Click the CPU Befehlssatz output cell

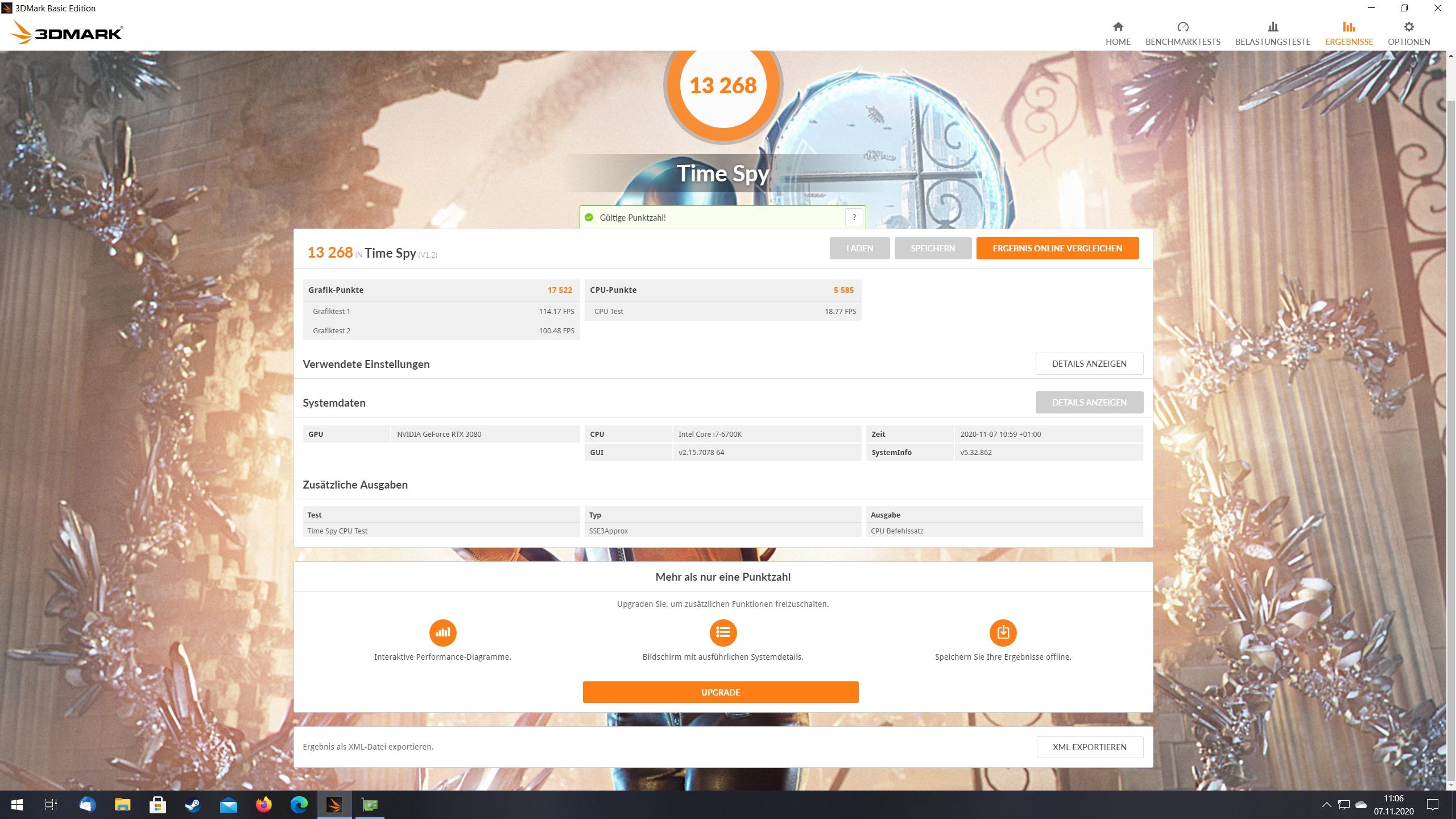point(1004,531)
